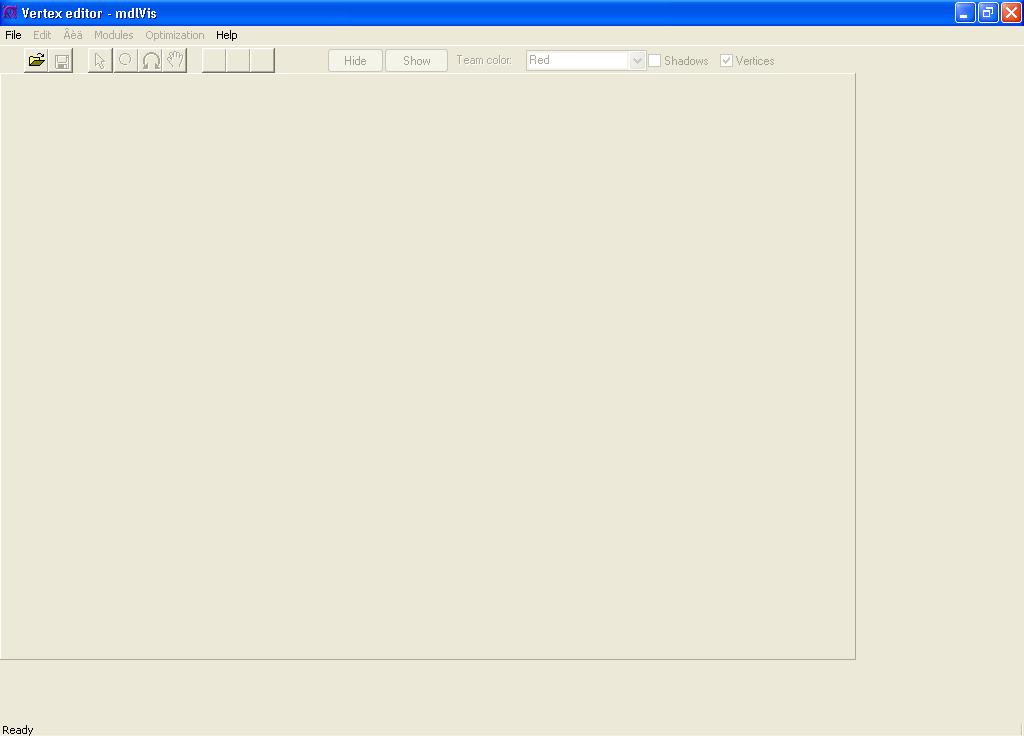Image resolution: width=1024 pixels, height=736 pixels.
Task: Click the Team color label
Action: (483, 60)
